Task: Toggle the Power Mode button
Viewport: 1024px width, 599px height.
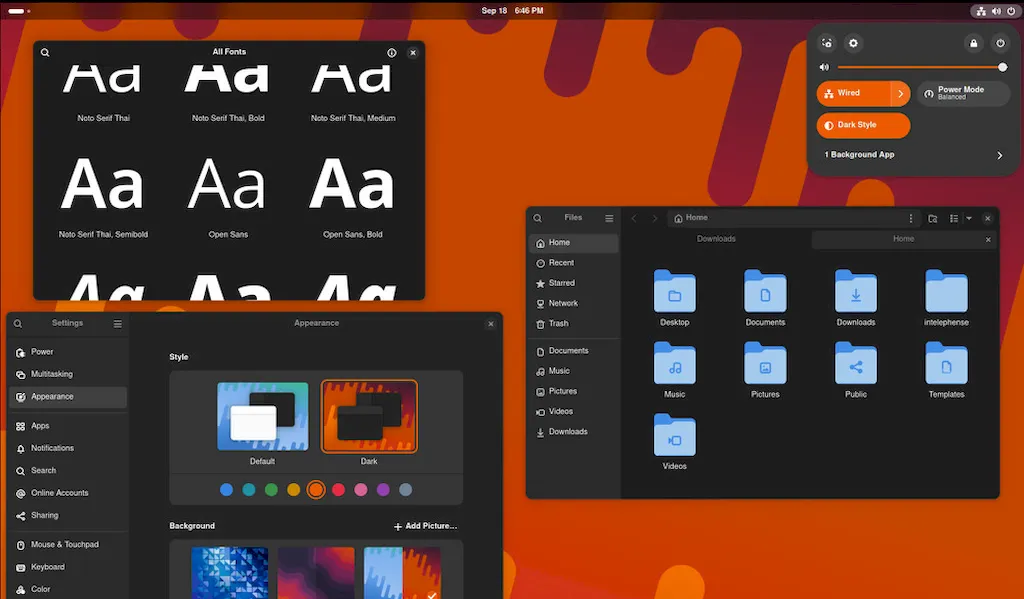Action: (963, 93)
